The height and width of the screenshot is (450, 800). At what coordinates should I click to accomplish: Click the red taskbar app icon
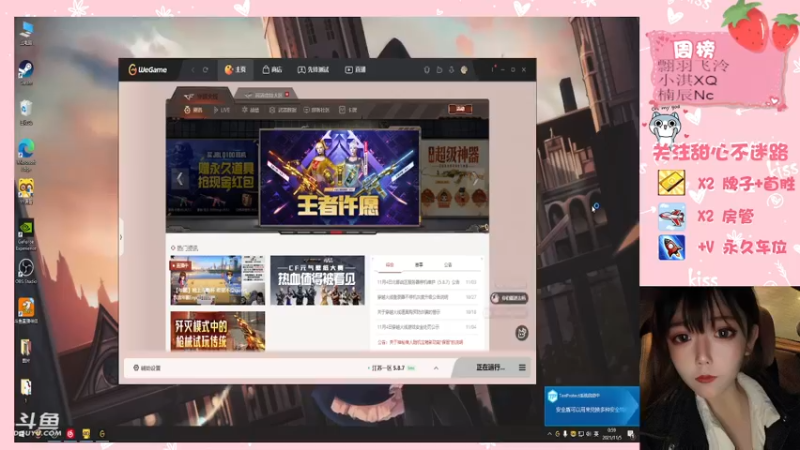point(70,434)
